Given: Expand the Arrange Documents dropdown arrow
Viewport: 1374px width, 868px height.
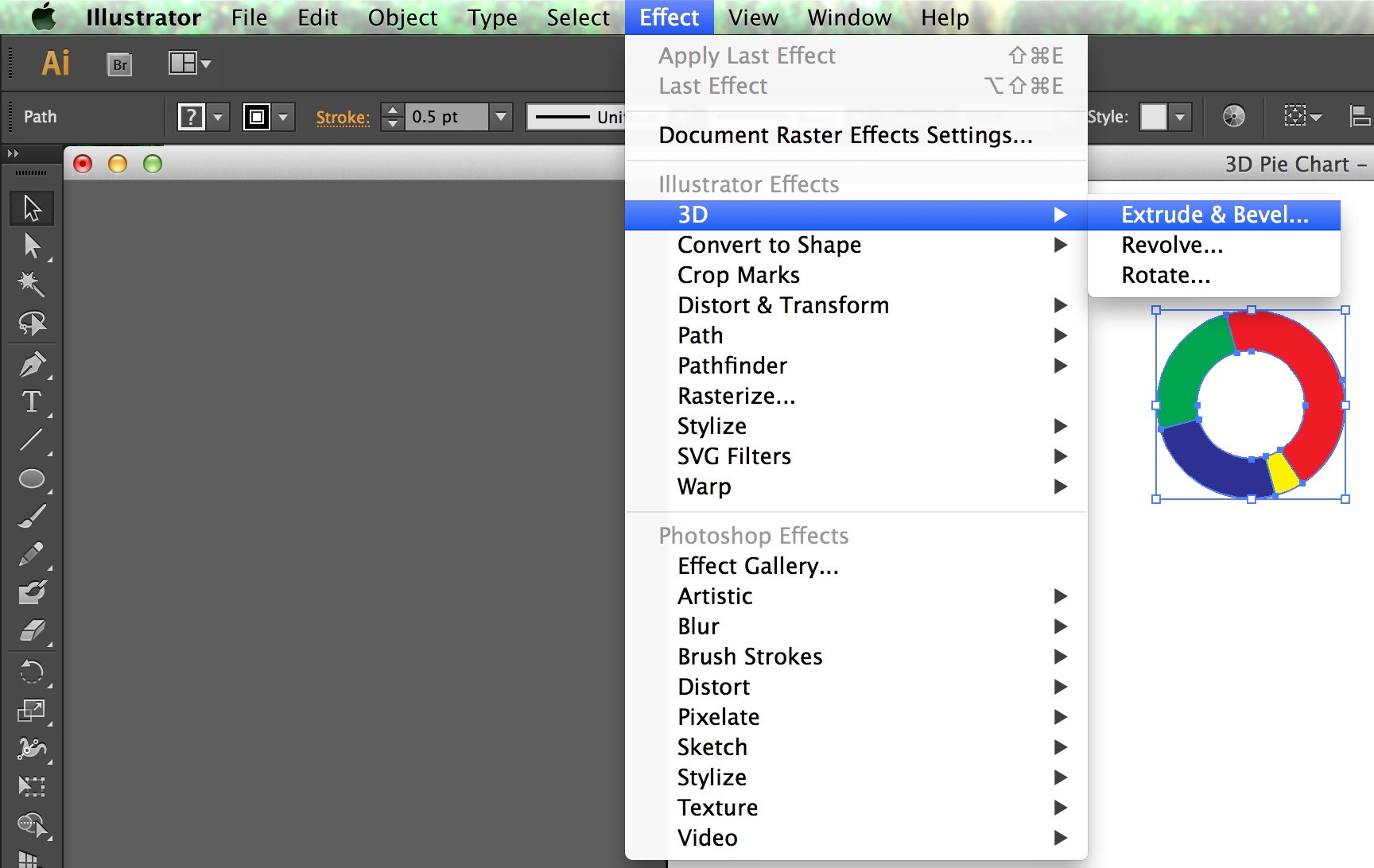Looking at the screenshot, I should (x=206, y=64).
